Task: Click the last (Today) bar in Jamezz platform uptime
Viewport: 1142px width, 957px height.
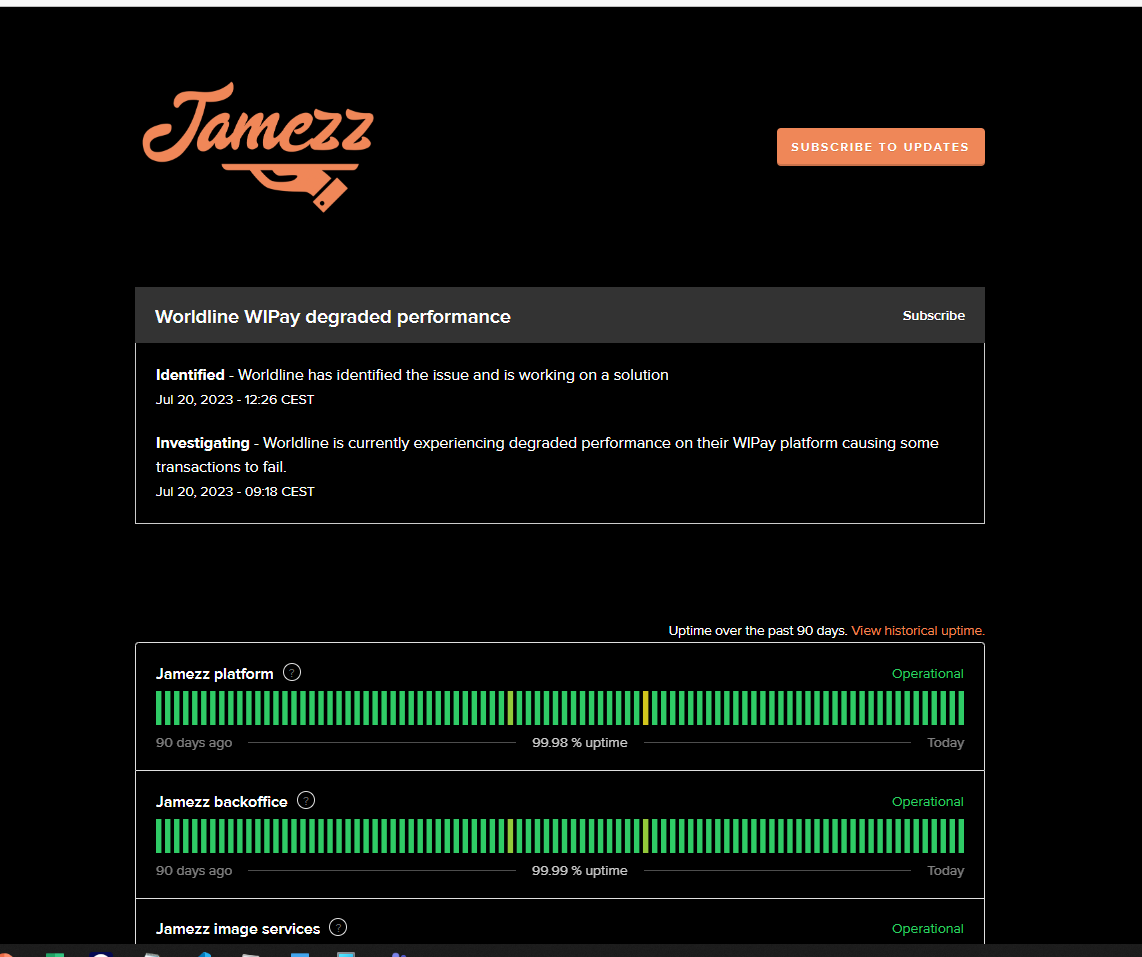Action: pyautogui.click(x=961, y=708)
